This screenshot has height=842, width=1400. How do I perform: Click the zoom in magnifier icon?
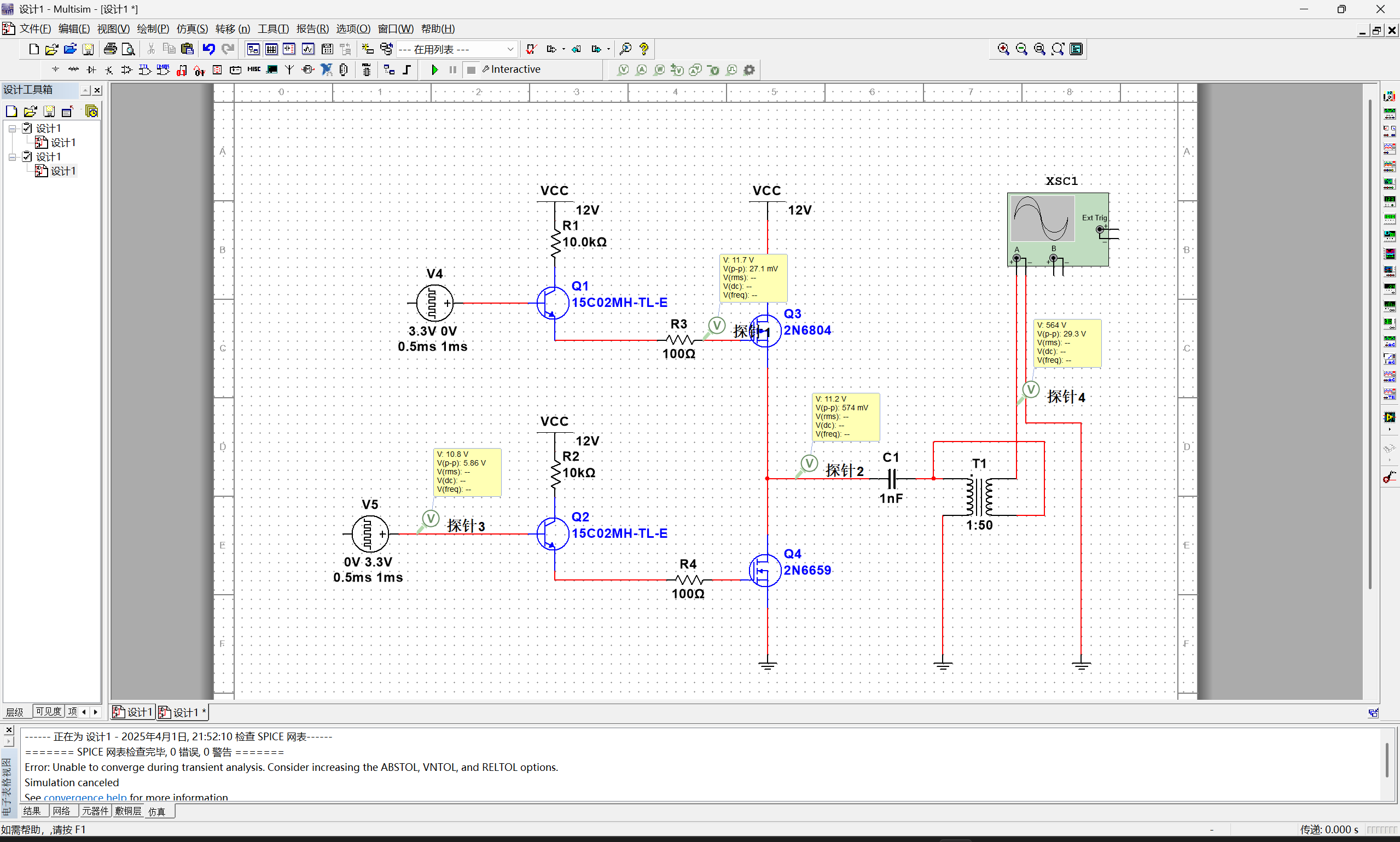(x=1003, y=49)
